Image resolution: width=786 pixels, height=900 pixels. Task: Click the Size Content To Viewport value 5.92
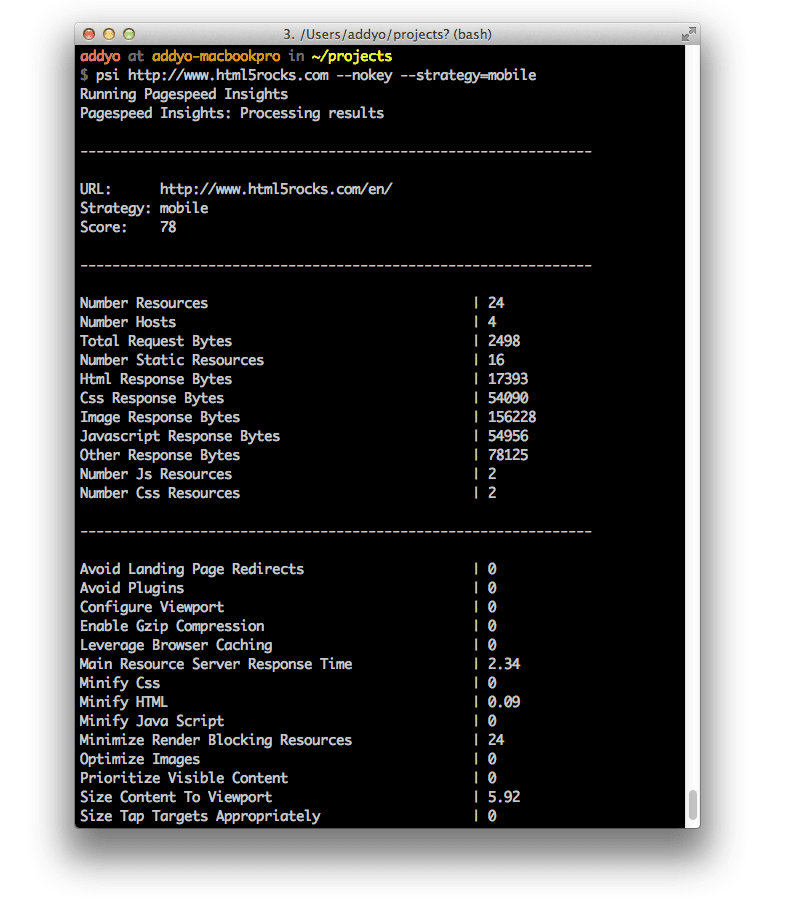point(504,797)
